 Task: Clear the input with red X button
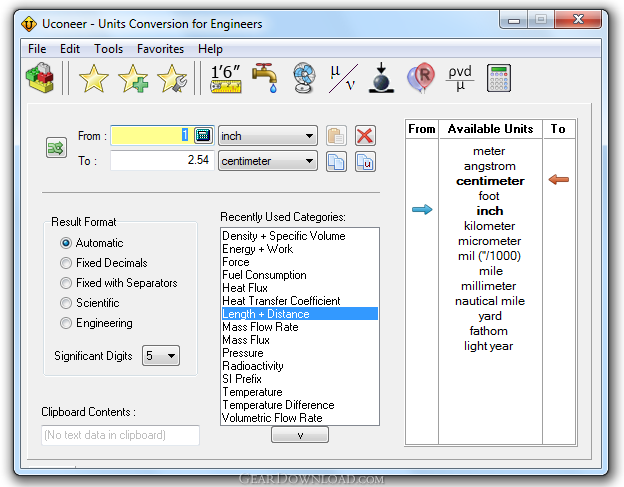365,136
